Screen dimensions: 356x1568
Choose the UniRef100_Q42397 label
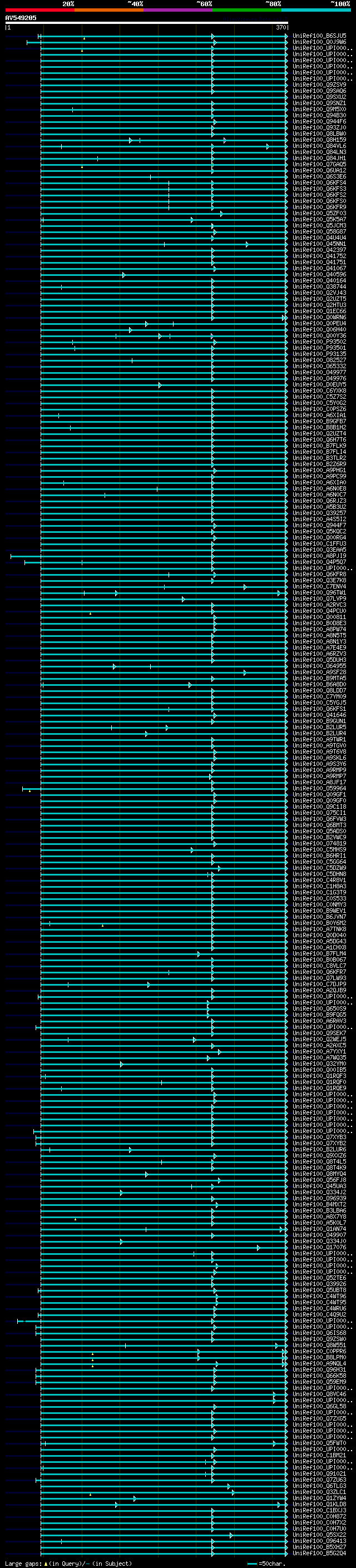tap(319, 250)
